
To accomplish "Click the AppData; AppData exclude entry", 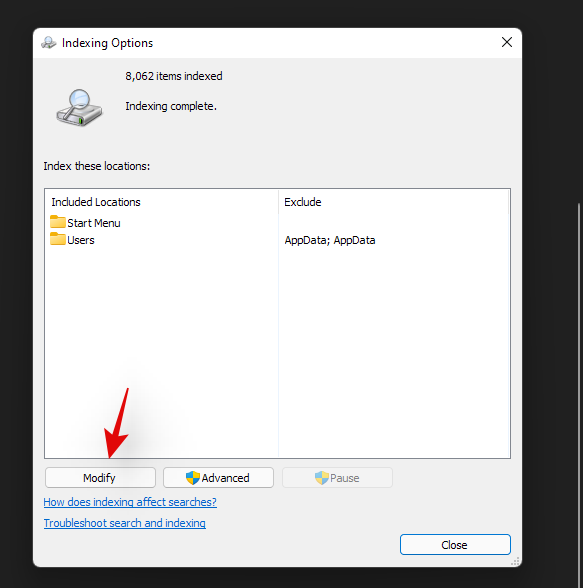I will point(330,240).
